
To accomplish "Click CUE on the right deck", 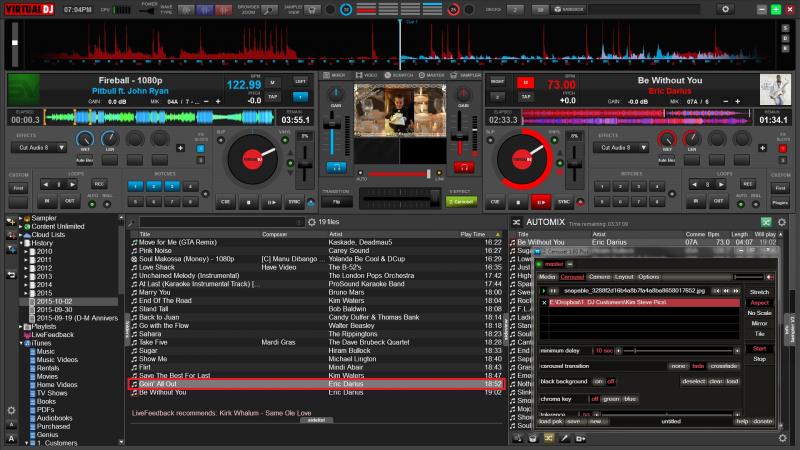I will coord(495,202).
